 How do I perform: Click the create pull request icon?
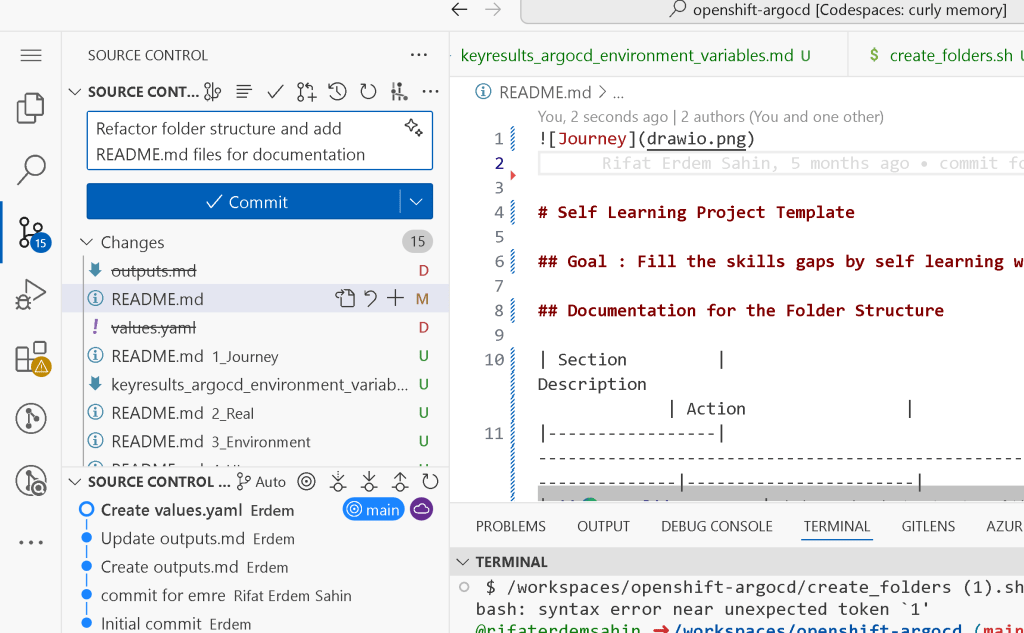click(306, 92)
